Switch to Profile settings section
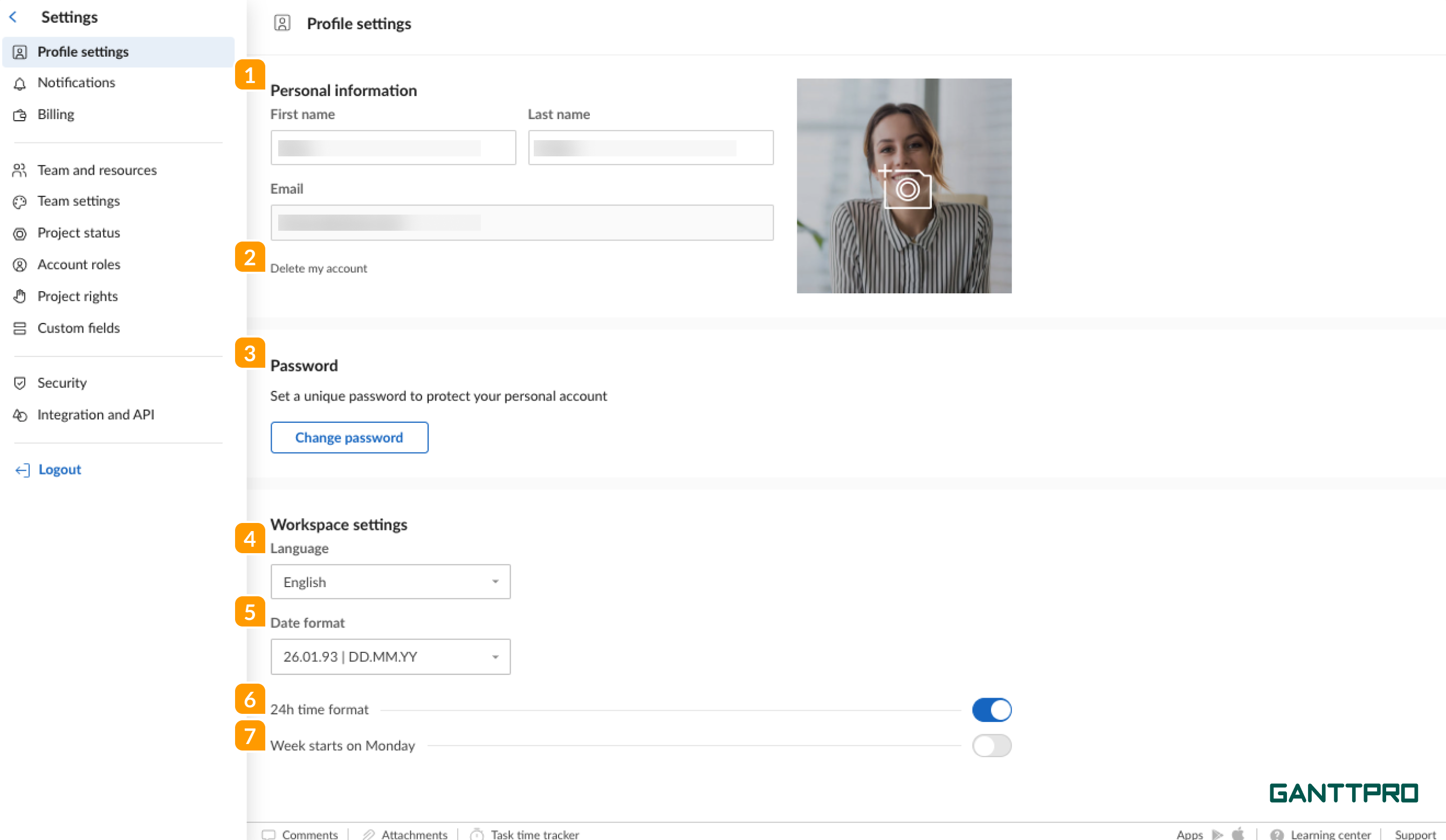Viewport: 1446px width, 840px height. point(83,52)
